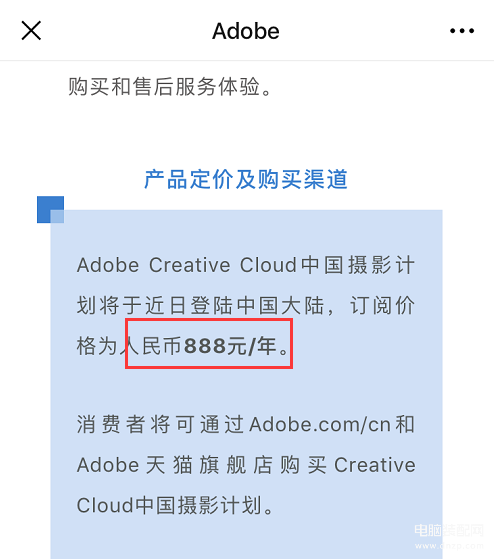Image resolution: width=494 pixels, height=559 pixels.
Task: Click the 购买和售后服务体验 text line
Action: click(x=170, y=87)
